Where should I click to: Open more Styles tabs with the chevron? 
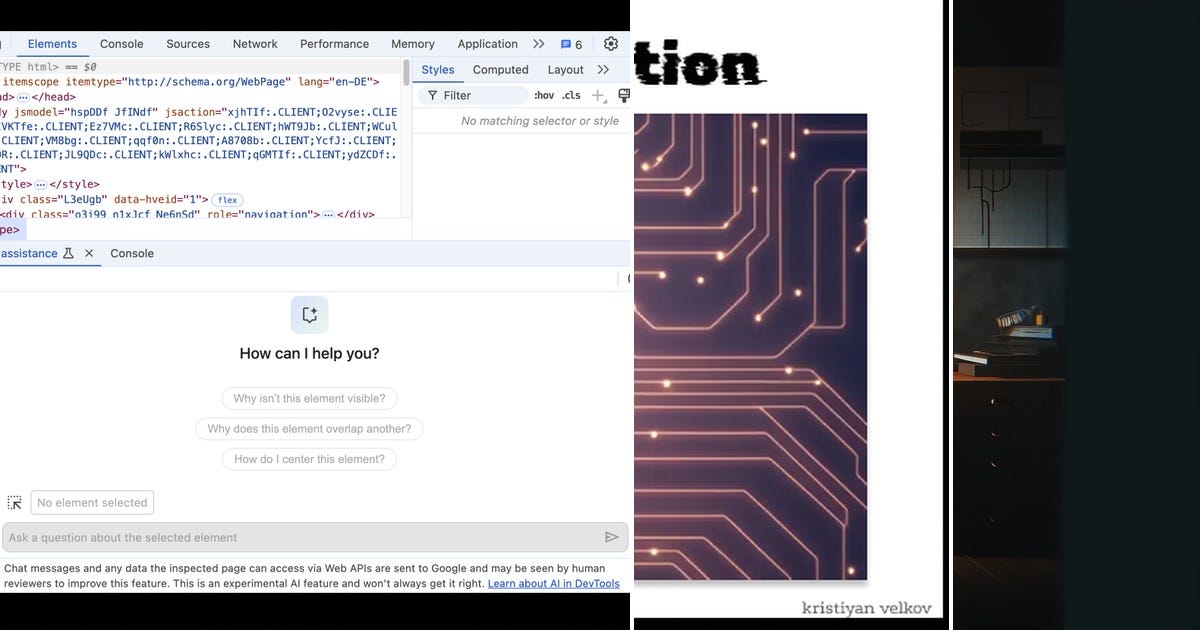click(603, 70)
